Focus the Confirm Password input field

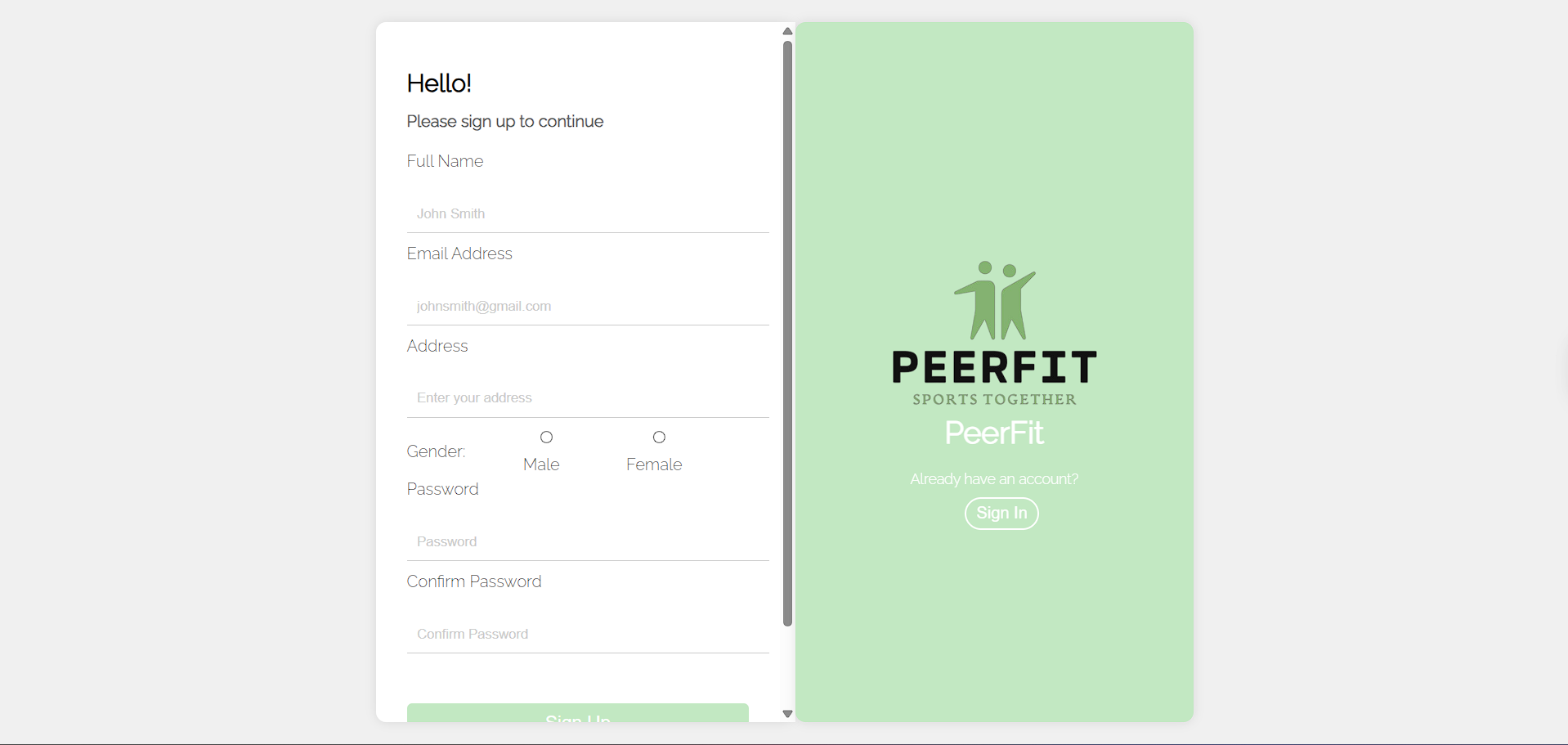(x=587, y=634)
